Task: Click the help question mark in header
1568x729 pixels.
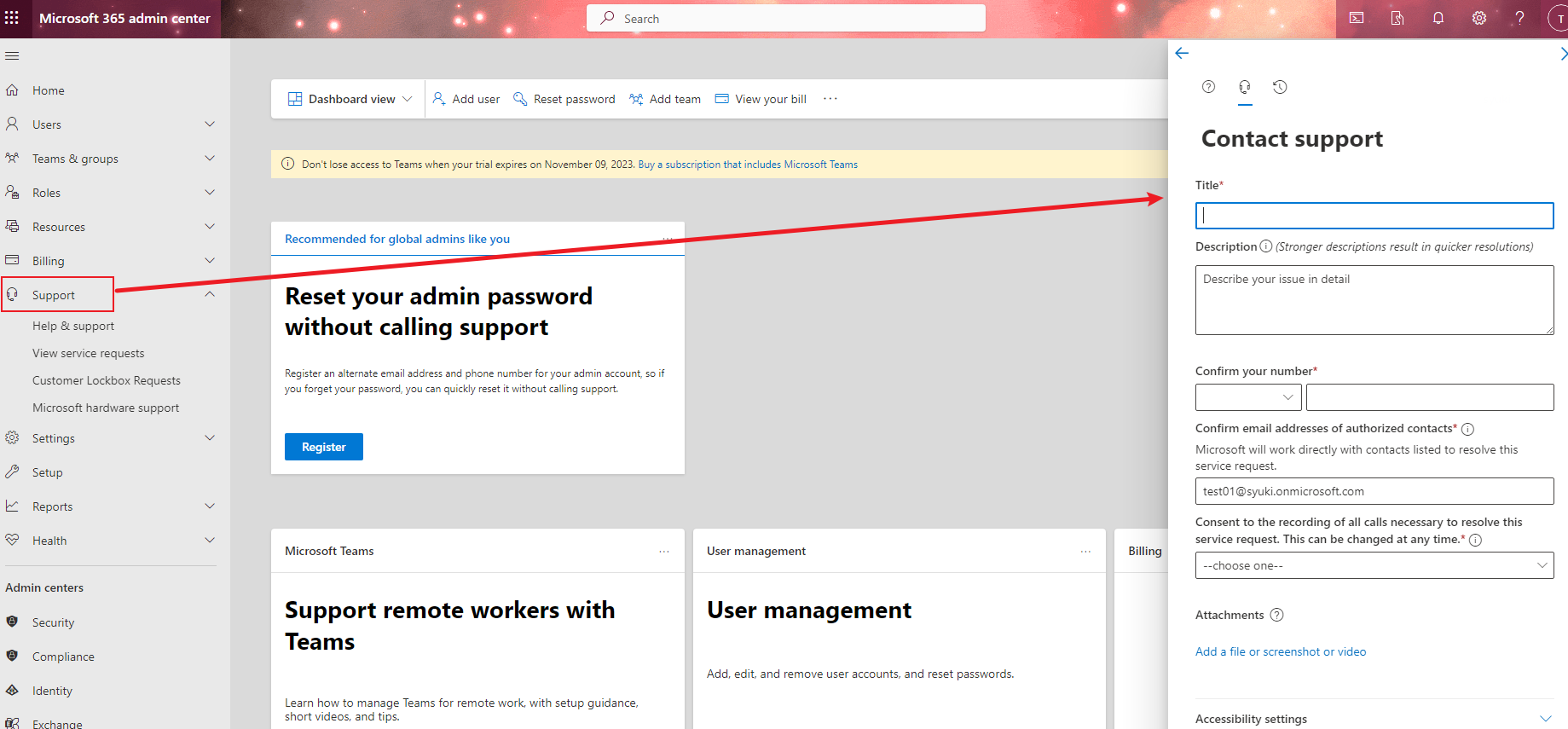Action: click(x=1519, y=18)
